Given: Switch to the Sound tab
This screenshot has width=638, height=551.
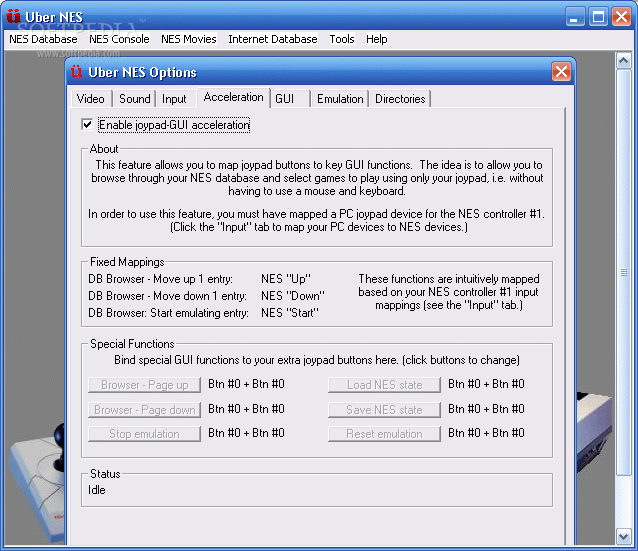Looking at the screenshot, I should (x=135, y=99).
